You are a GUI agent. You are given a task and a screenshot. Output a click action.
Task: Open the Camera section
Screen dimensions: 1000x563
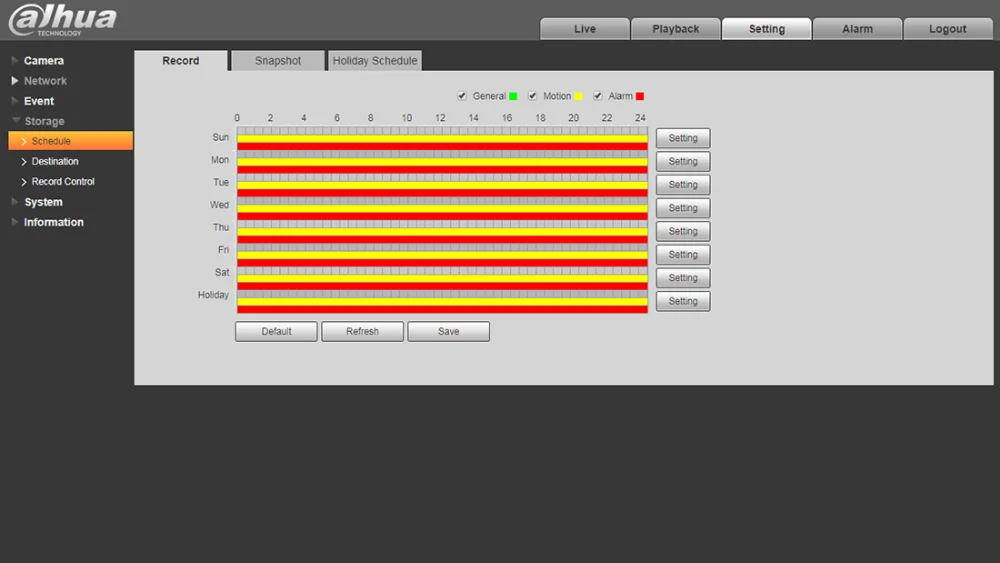tap(43, 61)
